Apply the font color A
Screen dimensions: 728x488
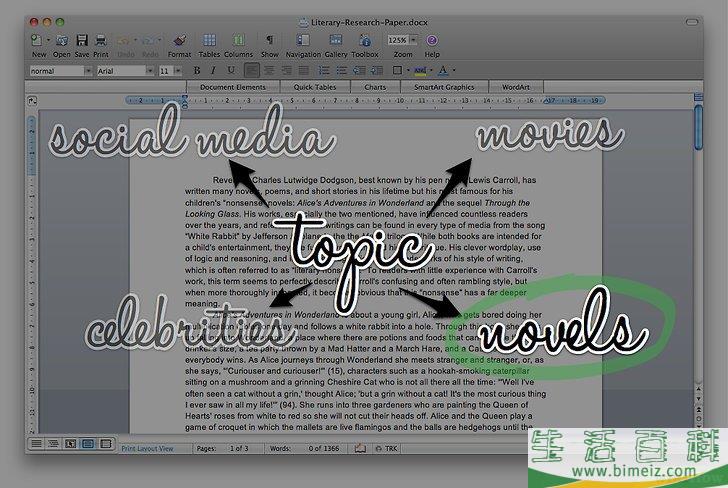pos(443,71)
